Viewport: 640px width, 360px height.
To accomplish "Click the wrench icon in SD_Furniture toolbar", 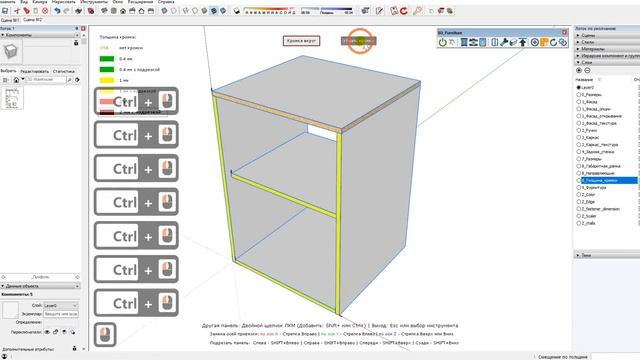I will point(504,42).
